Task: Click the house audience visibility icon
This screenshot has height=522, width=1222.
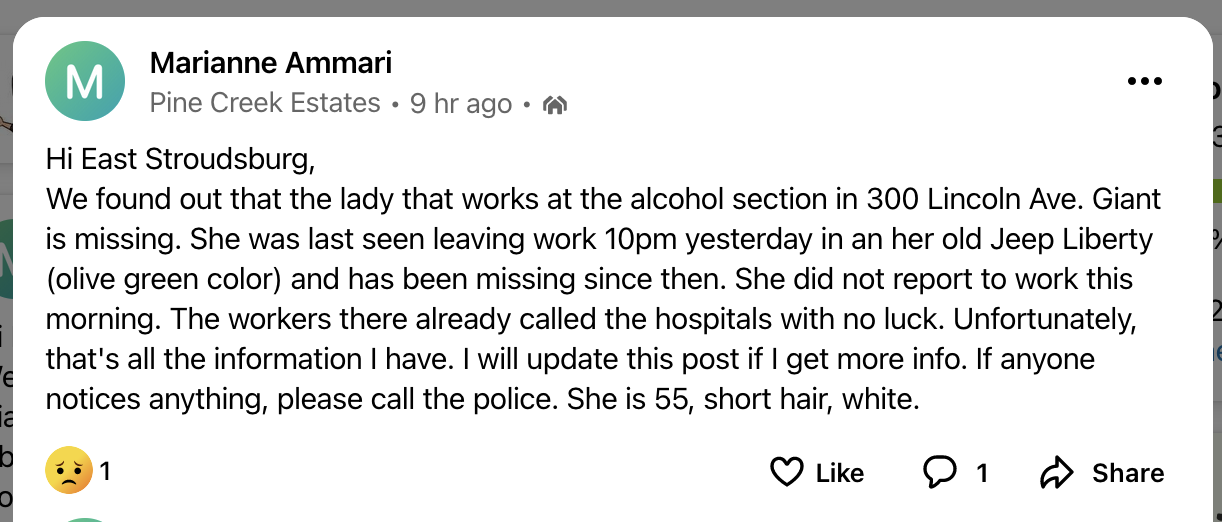Action: [555, 104]
